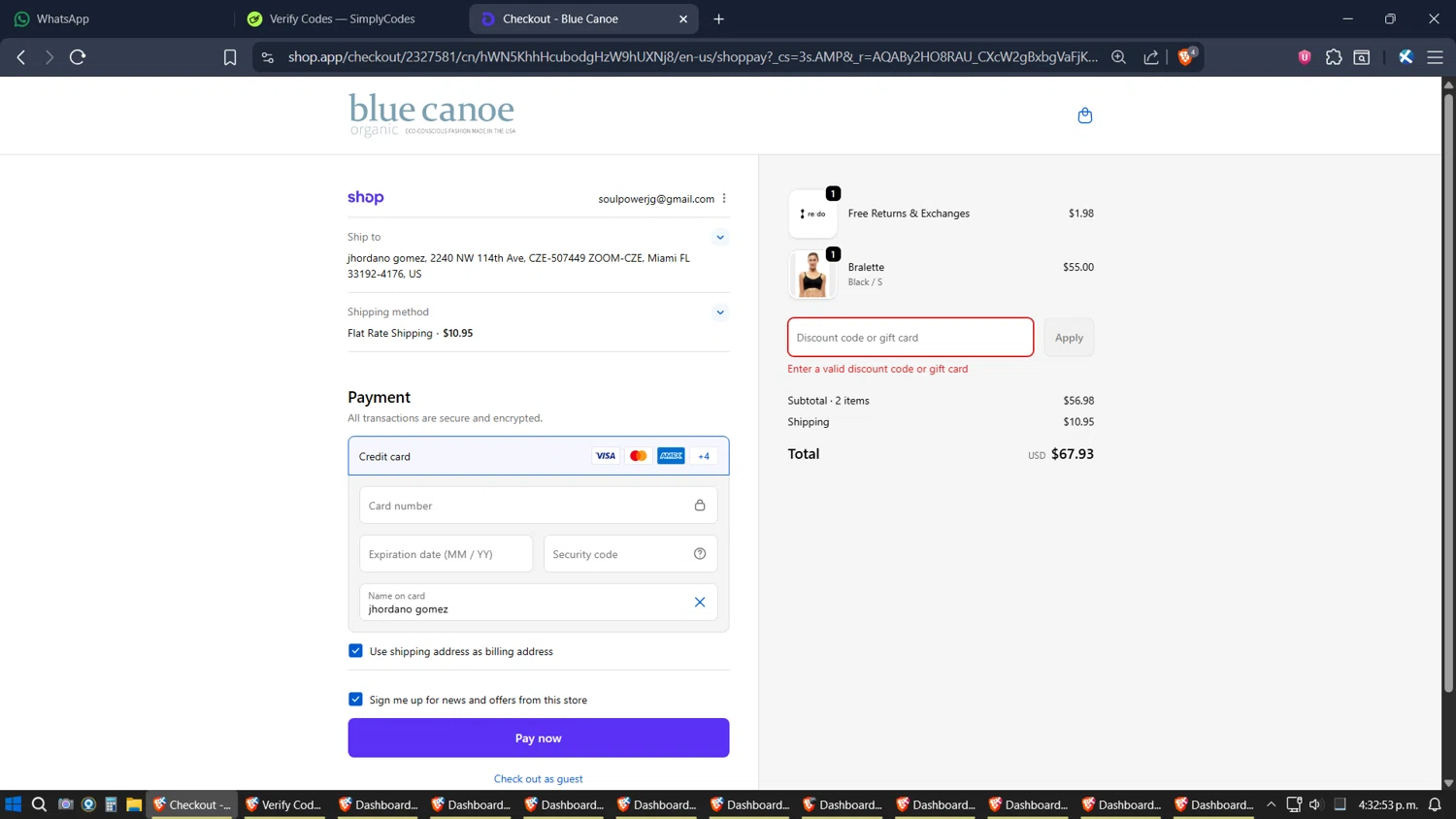Switch to Verify Codes — SimplyCodes tab
Image resolution: width=1456 pixels, height=819 pixels.
(x=352, y=18)
